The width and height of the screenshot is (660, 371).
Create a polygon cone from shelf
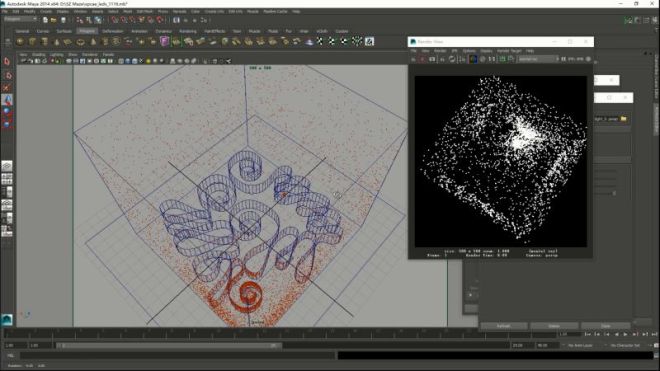point(56,41)
